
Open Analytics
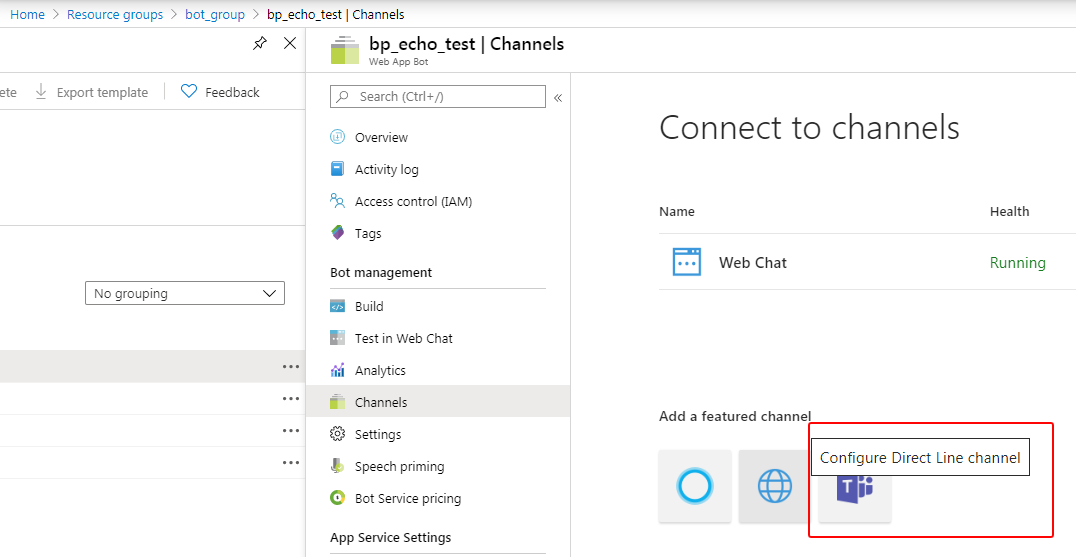pyautogui.click(x=380, y=370)
